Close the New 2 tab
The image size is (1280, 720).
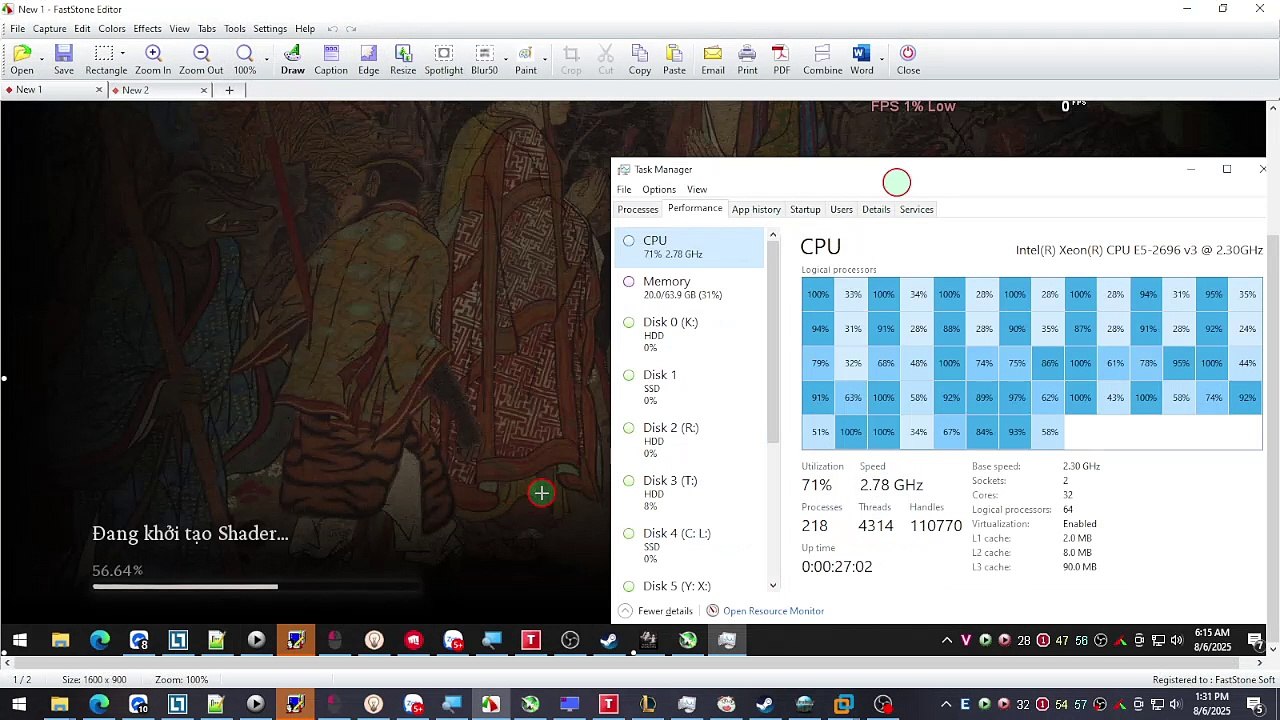click(204, 90)
